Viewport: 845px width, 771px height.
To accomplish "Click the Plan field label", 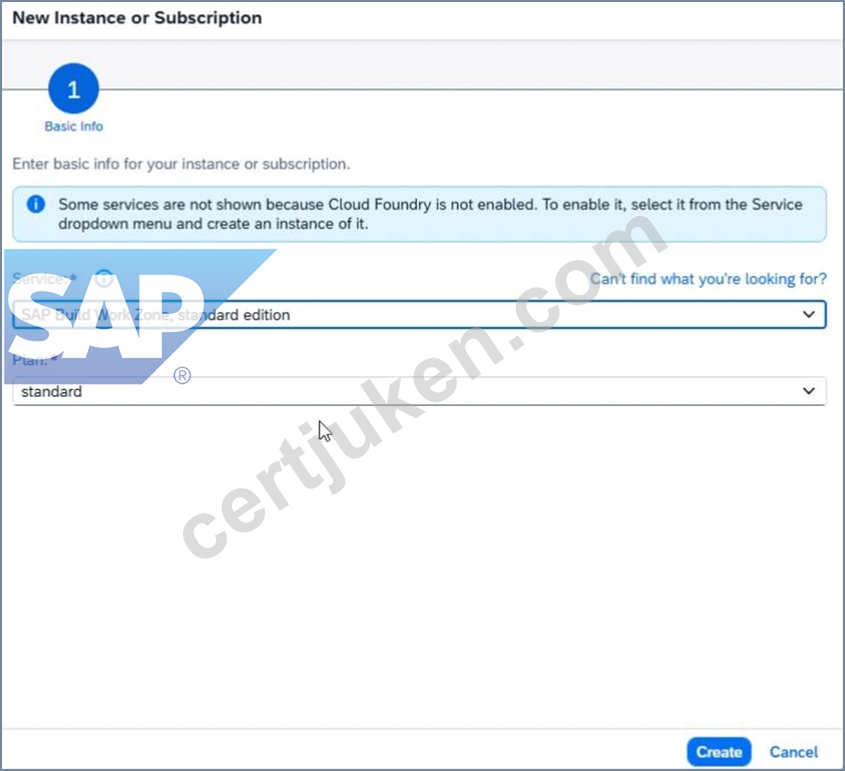I will (35, 360).
